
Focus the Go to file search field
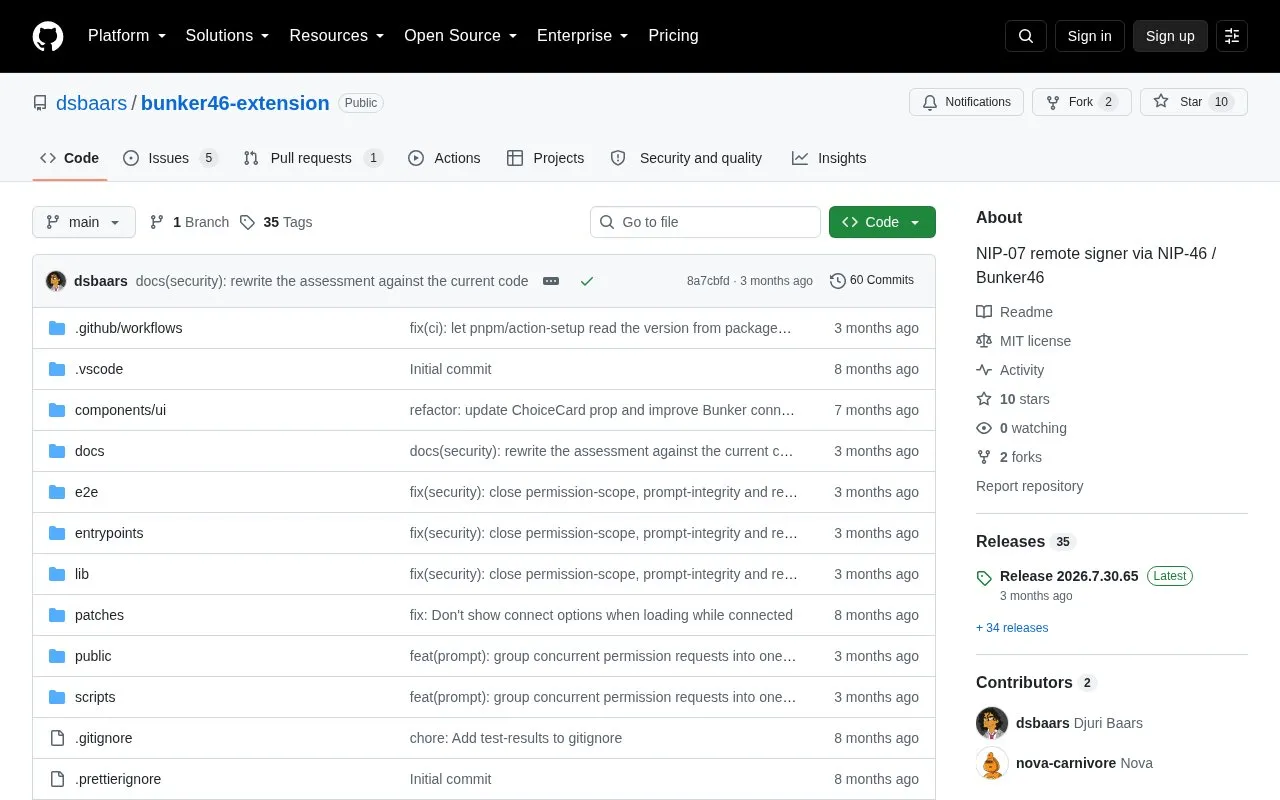(x=705, y=222)
